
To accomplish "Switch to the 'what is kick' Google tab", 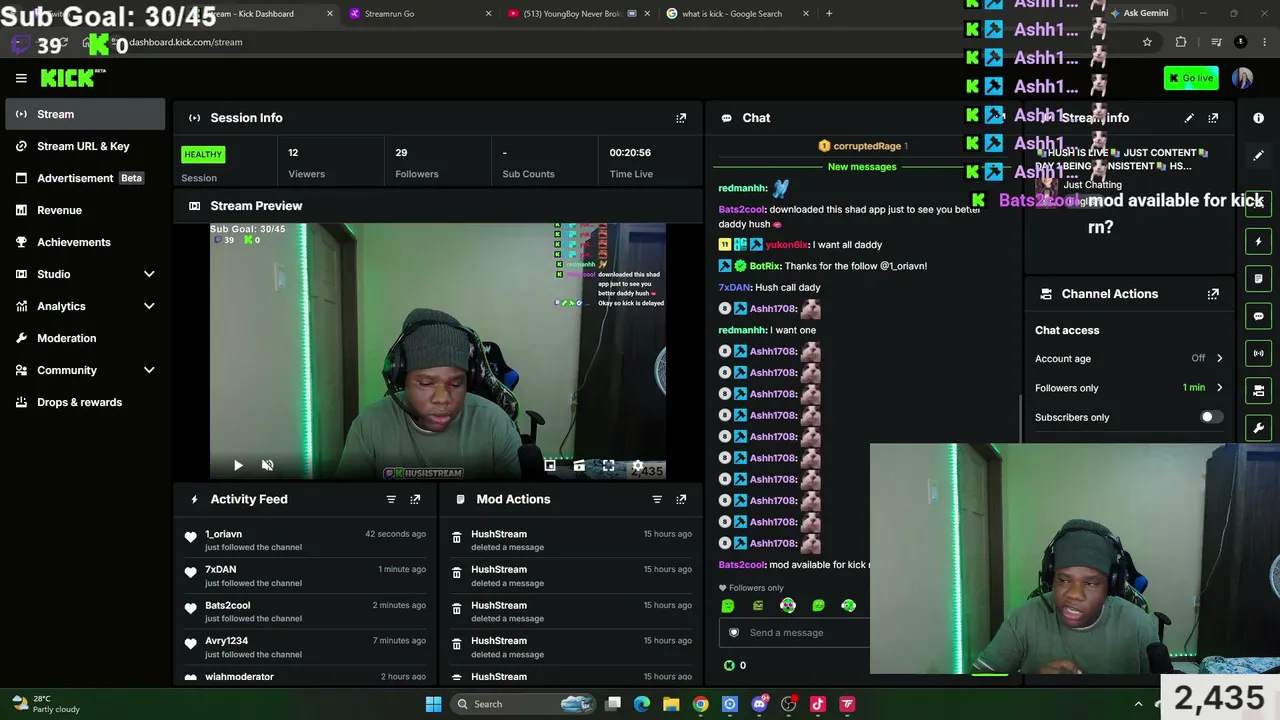I will pos(736,14).
